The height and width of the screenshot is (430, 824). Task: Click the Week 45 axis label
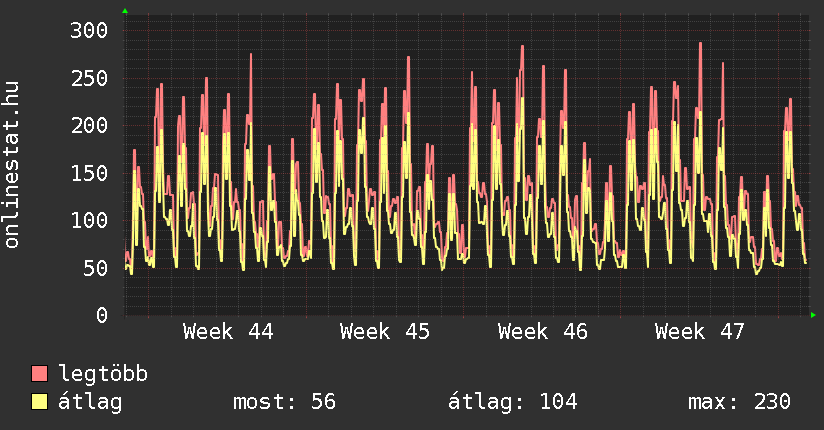pos(385,332)
